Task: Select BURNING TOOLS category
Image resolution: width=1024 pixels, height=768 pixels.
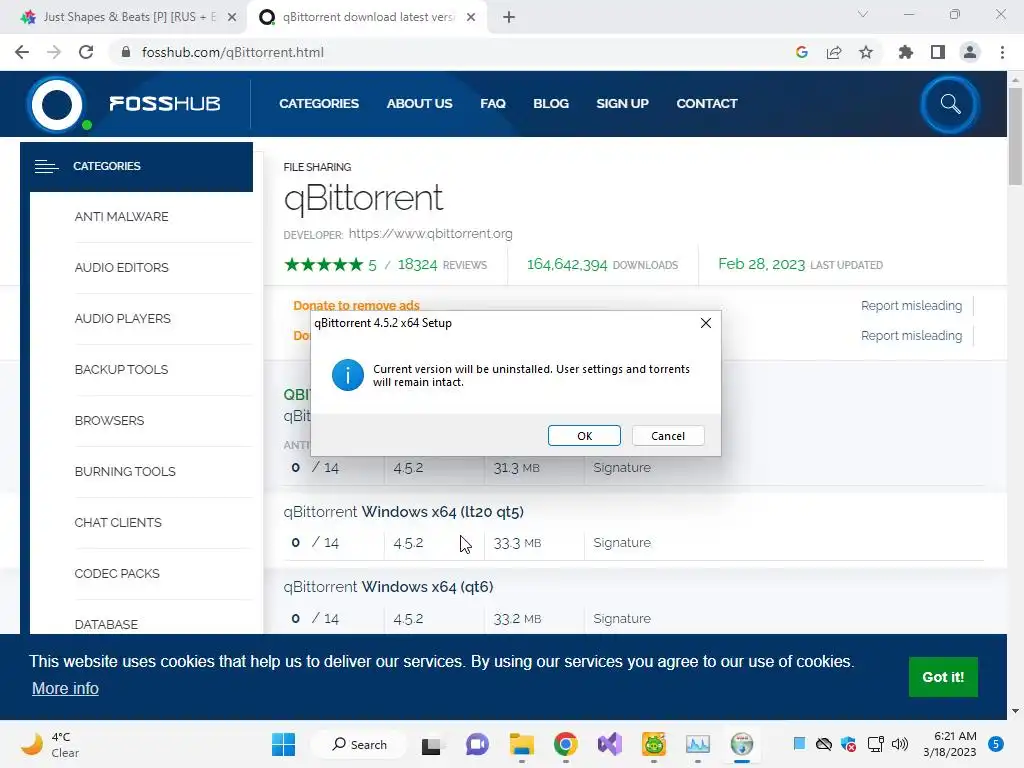Action: point(125,472)
